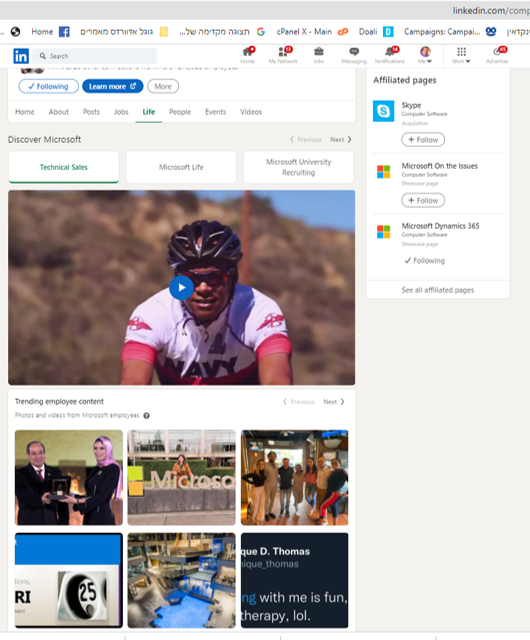Open Microsoft Dynamics 365 page link
The image size is (530, 640).
(440, 226)
